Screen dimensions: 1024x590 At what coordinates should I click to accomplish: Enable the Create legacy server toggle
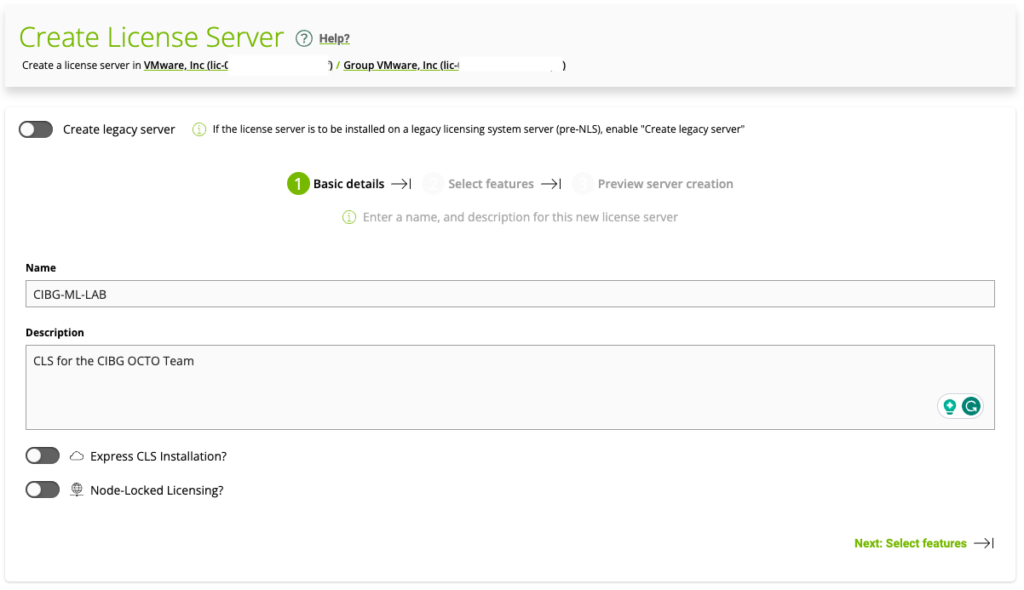tap(36, 129)
